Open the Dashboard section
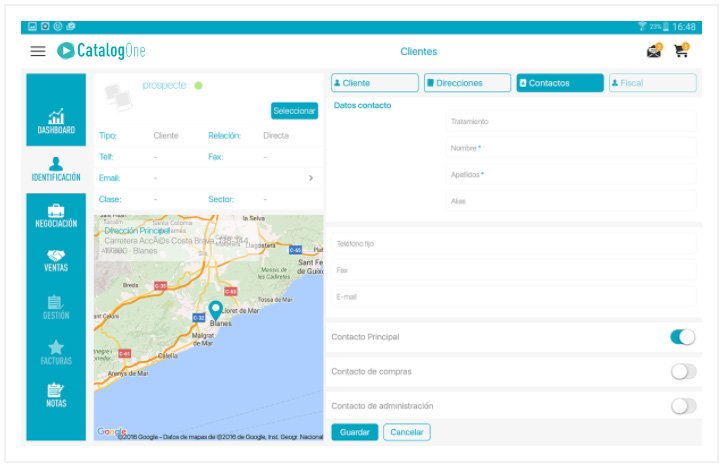 pos(56,122)
